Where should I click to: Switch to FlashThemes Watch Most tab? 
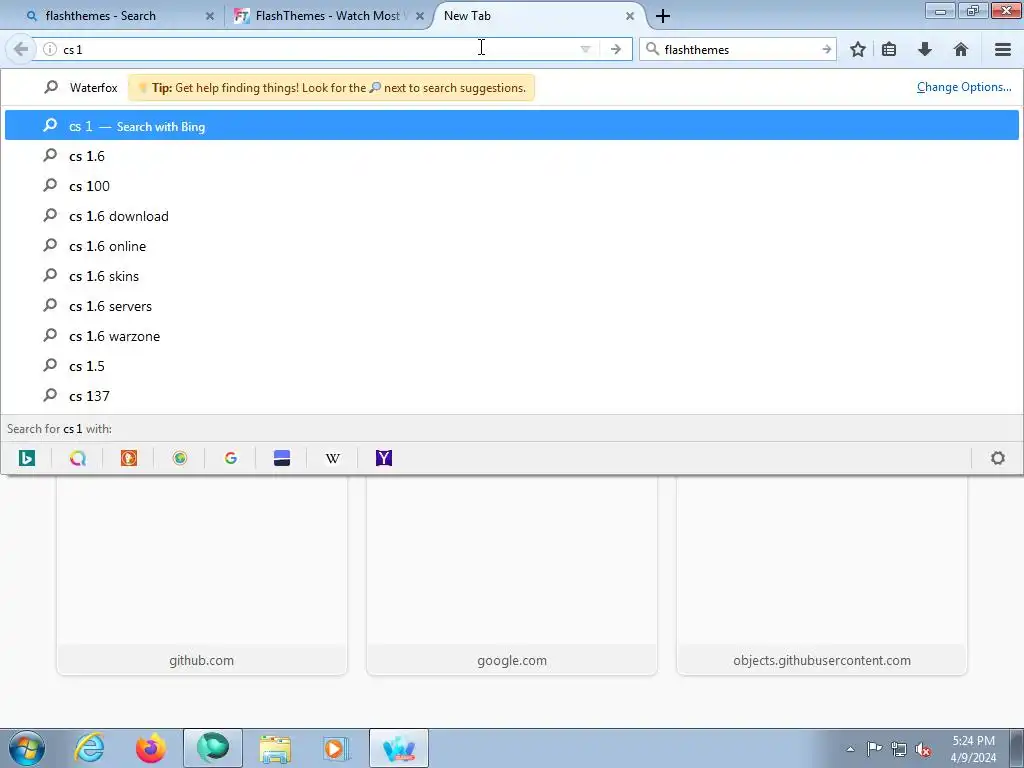[327, 16]
